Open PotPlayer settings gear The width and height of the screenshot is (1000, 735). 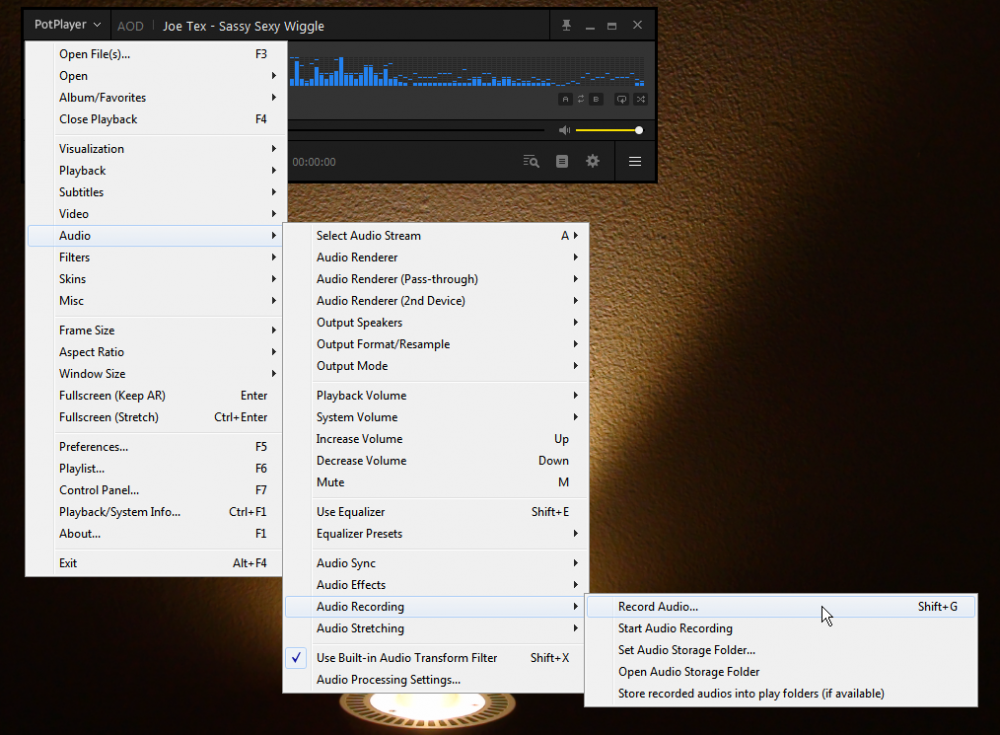point(593,161)
